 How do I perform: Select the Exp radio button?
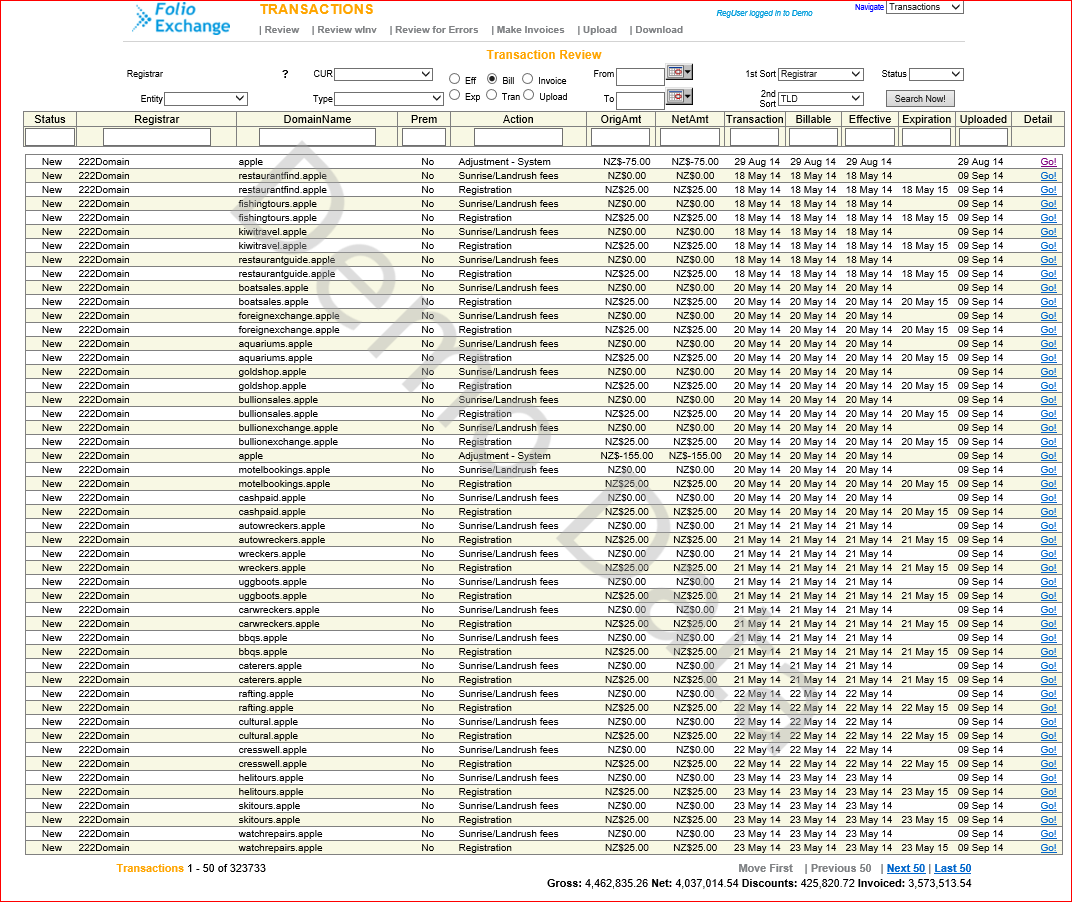pos(455,95)
